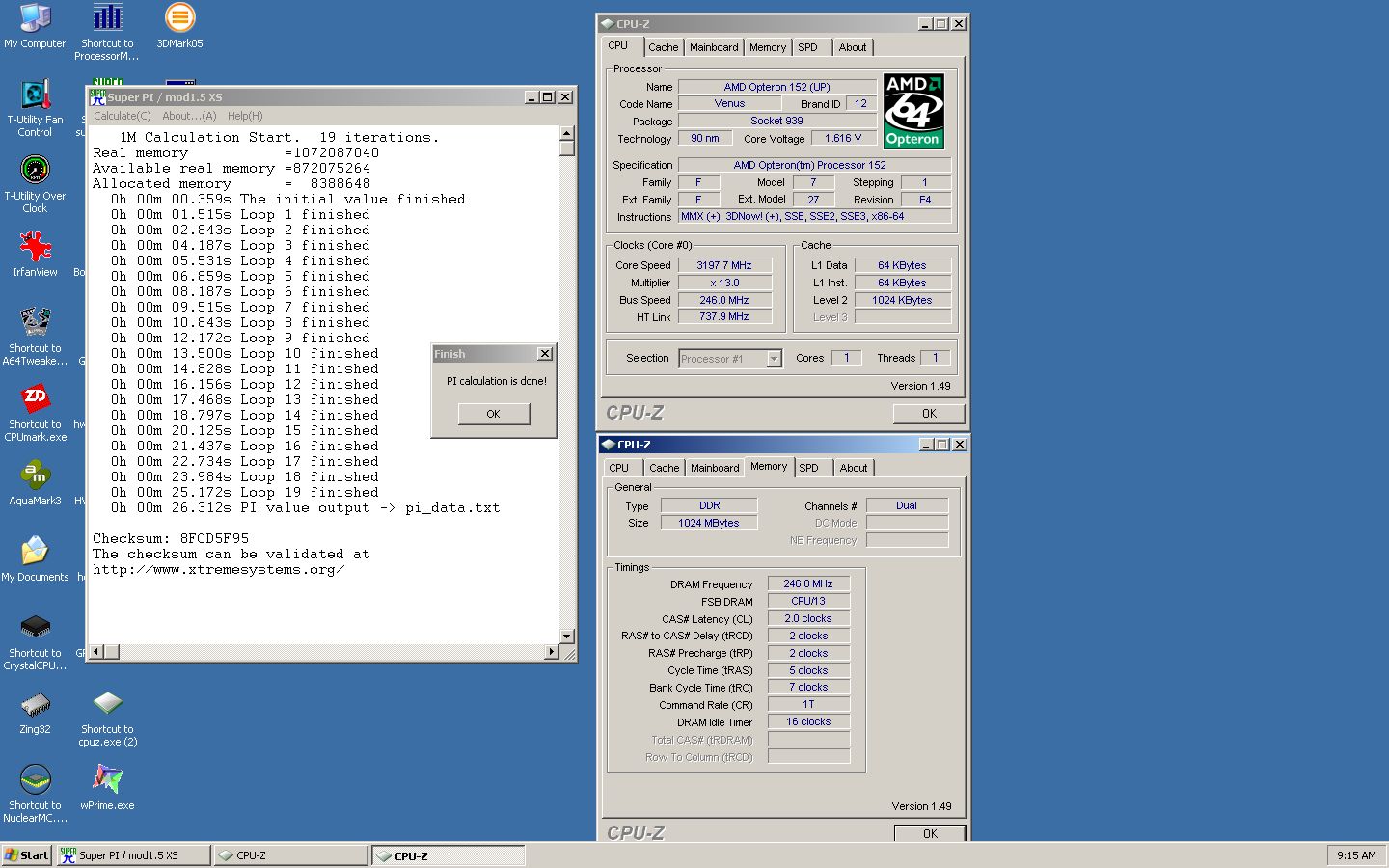This screenshot has height=868, width=1389.
Task: Click the Level 2 cache 1024 KBytes value
Action: pos(902,300)
